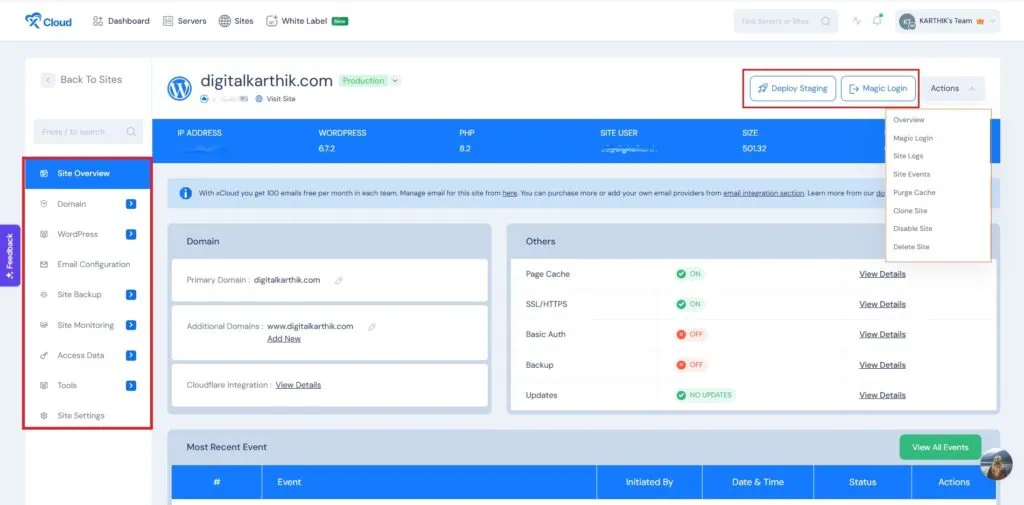The width and height of the screenshot is (1024, 505).
Task: Toggle the Actions dropdown
Action: [x=953, y=88]
